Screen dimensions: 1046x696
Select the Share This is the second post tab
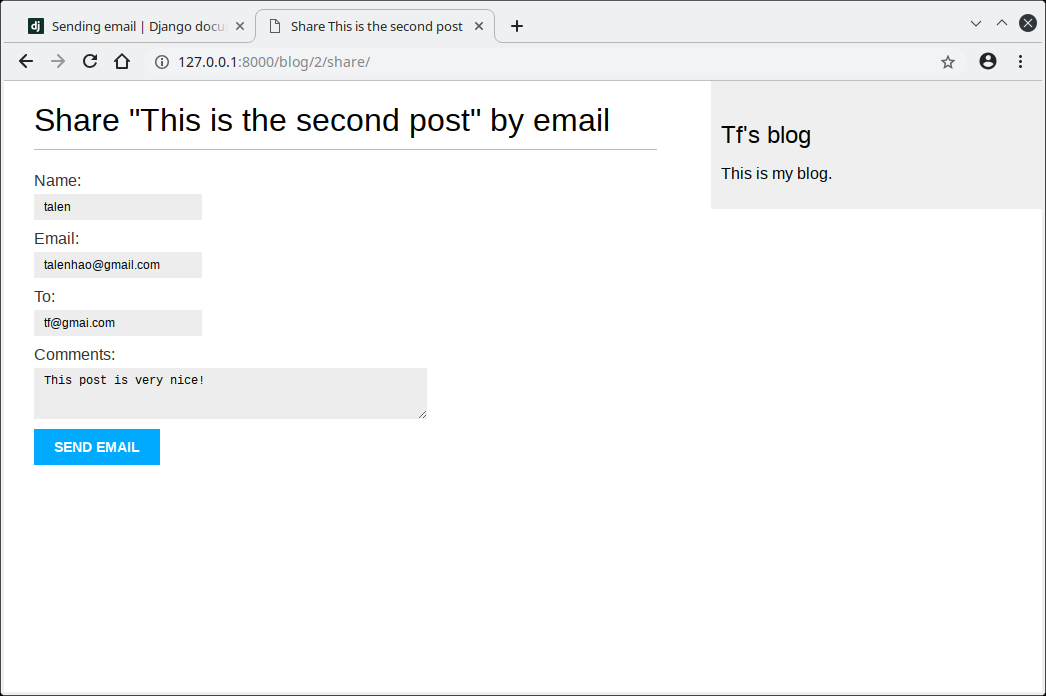click(x=375, y=26)
